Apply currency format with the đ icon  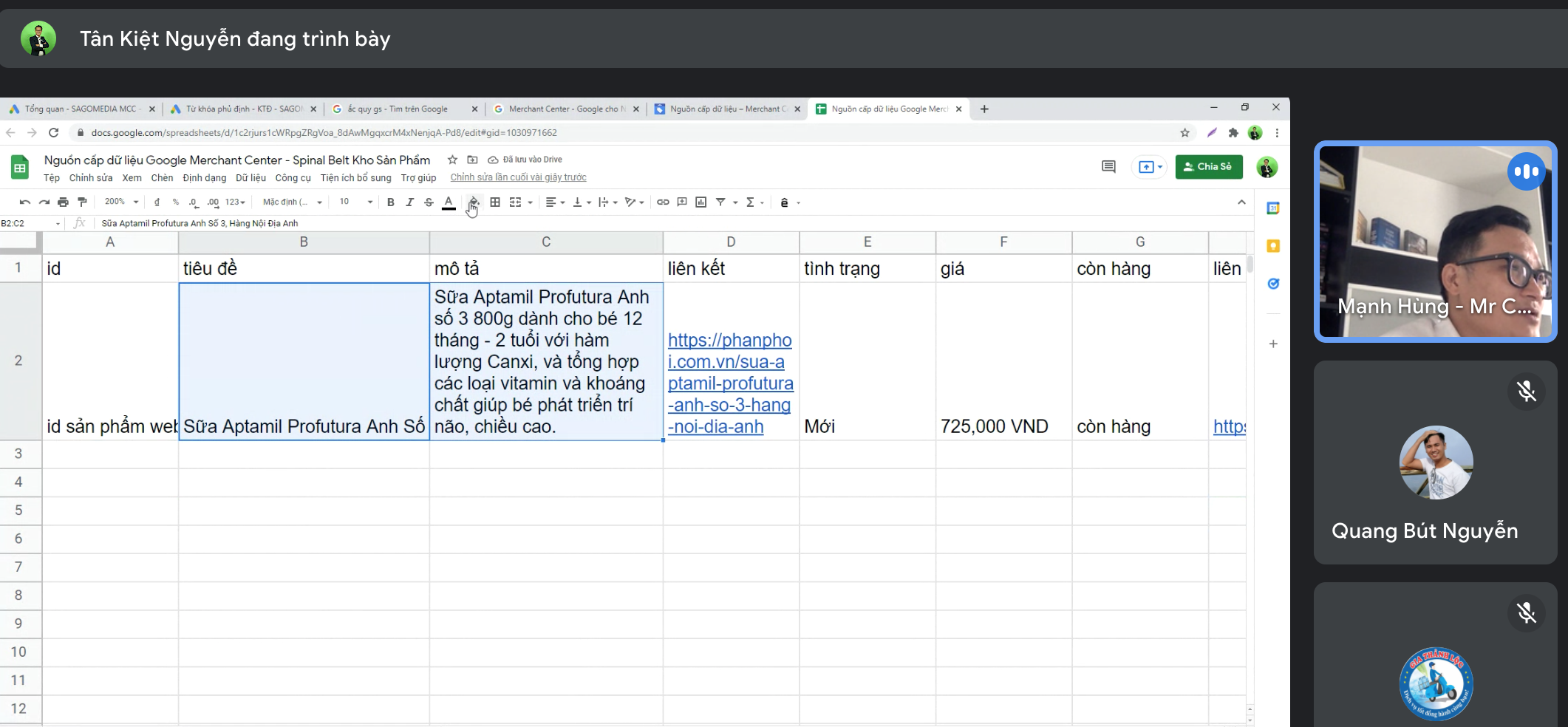tap(157, 202)
